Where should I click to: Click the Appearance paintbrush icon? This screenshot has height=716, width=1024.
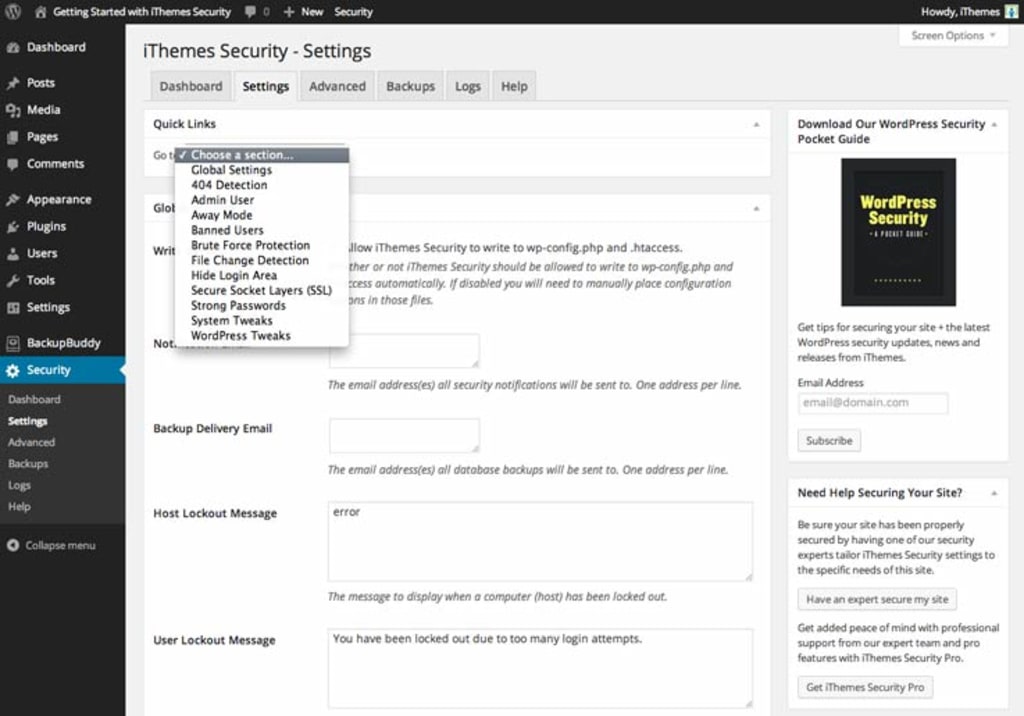tap(12, 200)
